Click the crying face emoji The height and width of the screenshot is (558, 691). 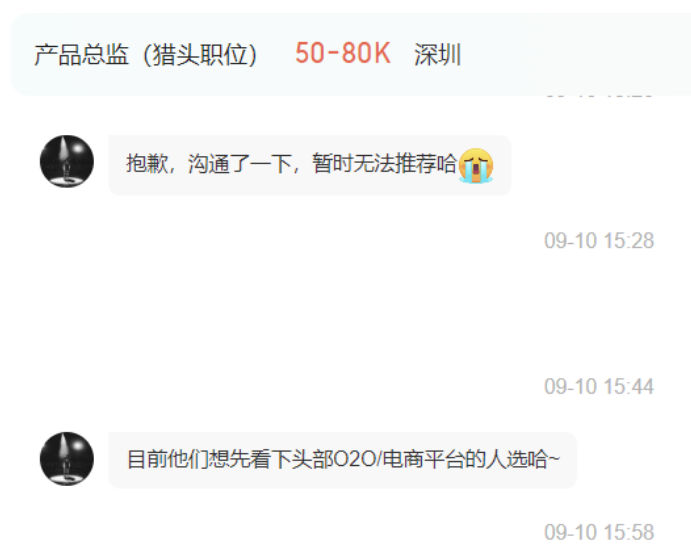pyautogui.click(x=476, y=165)
